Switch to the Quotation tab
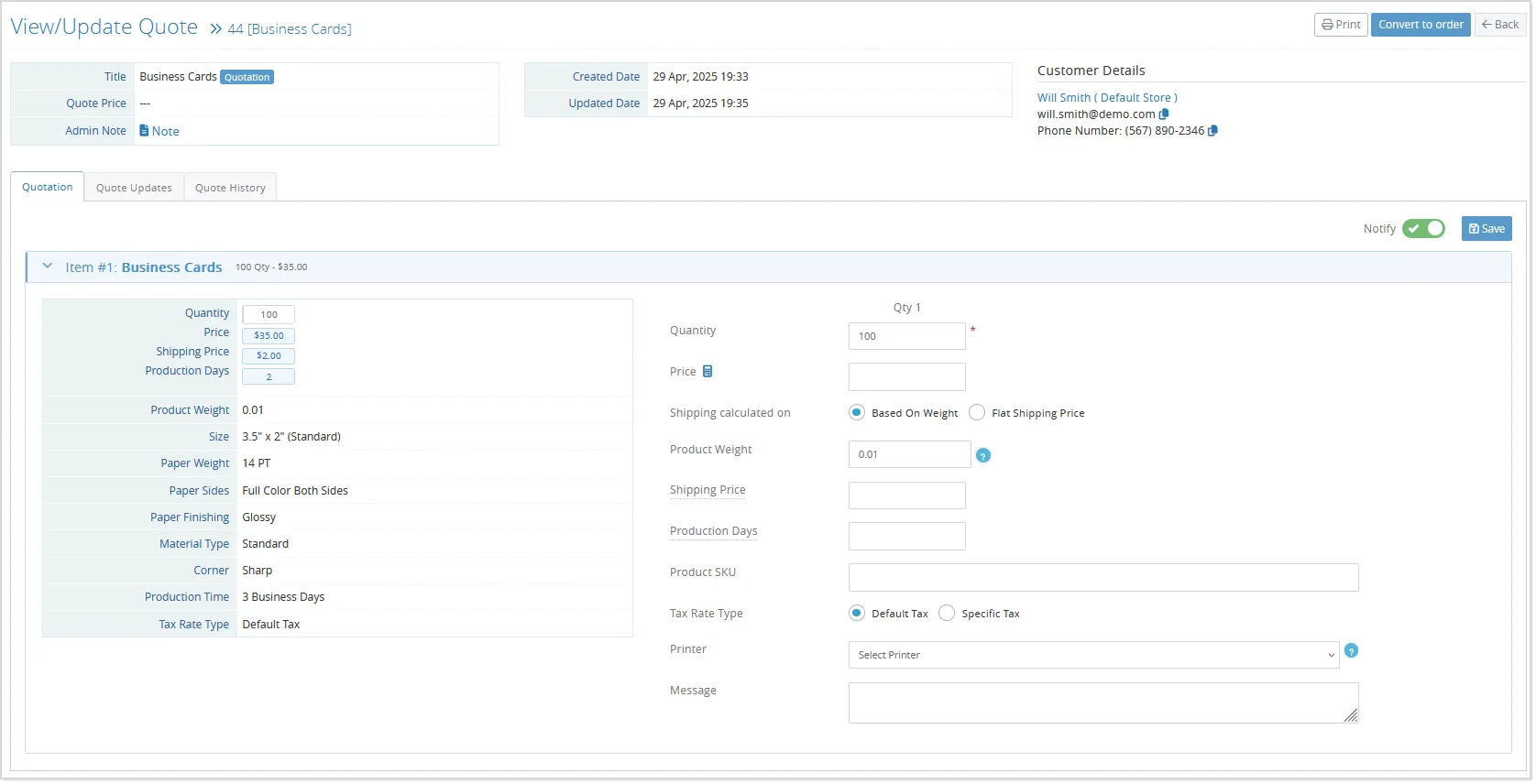The height and width of the screenshot is (784, 1536). tap(48, 187)
